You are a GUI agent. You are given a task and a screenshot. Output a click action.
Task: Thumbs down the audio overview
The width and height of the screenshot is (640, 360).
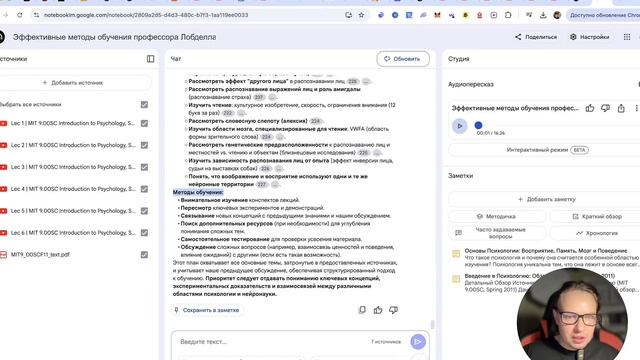coord(605,108)
